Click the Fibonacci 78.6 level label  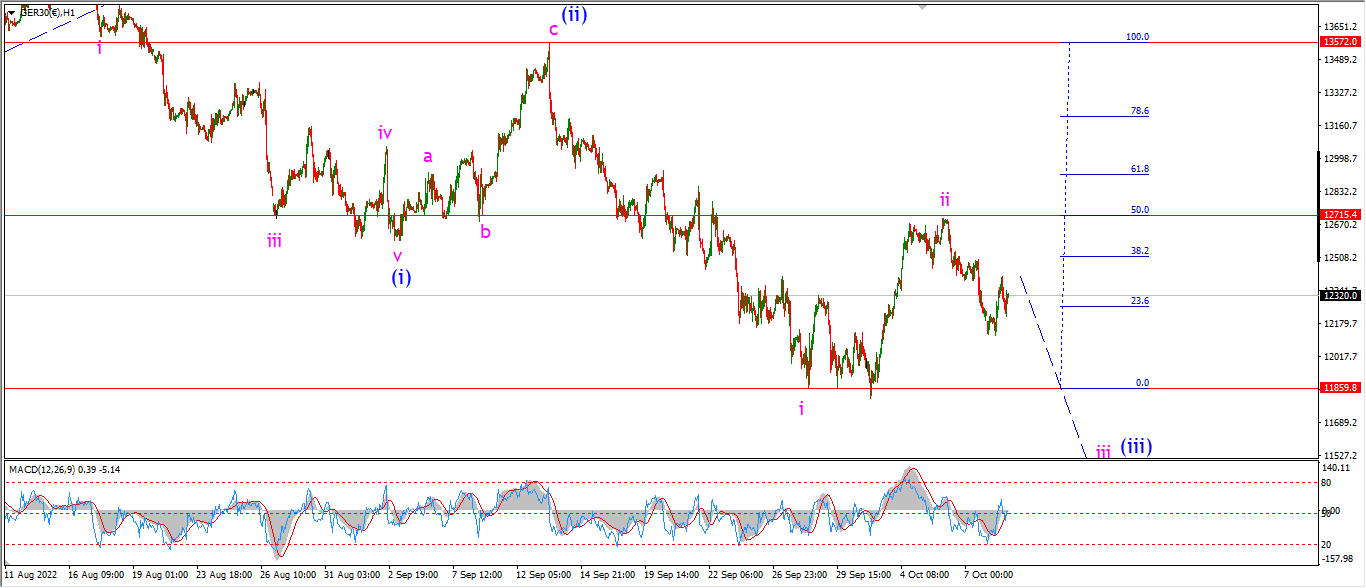[x=1139, y=111]
